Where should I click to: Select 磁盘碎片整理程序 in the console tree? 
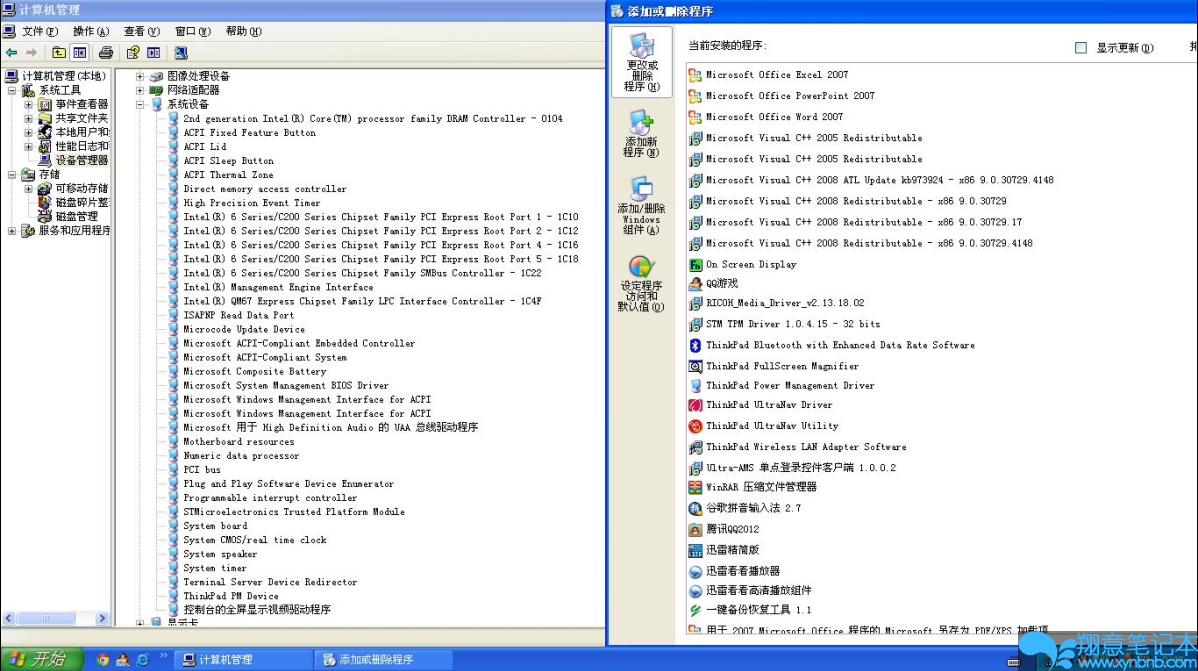(x=83, y=203)
